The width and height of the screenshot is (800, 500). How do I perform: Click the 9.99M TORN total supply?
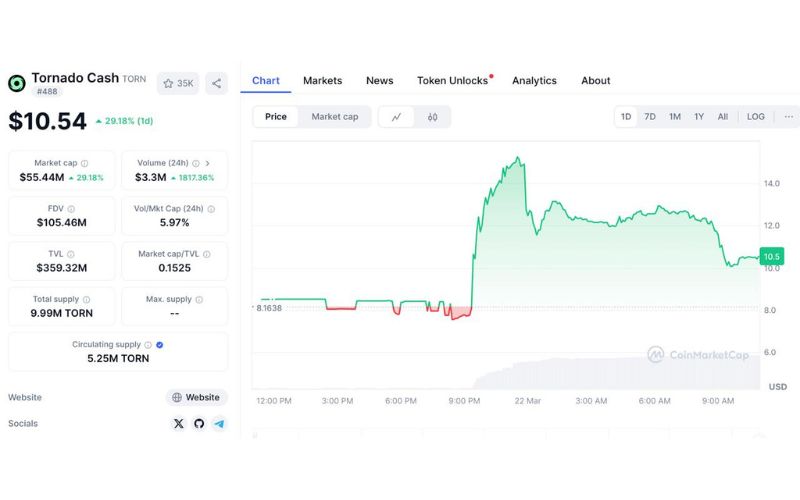(x=62, y=313)
